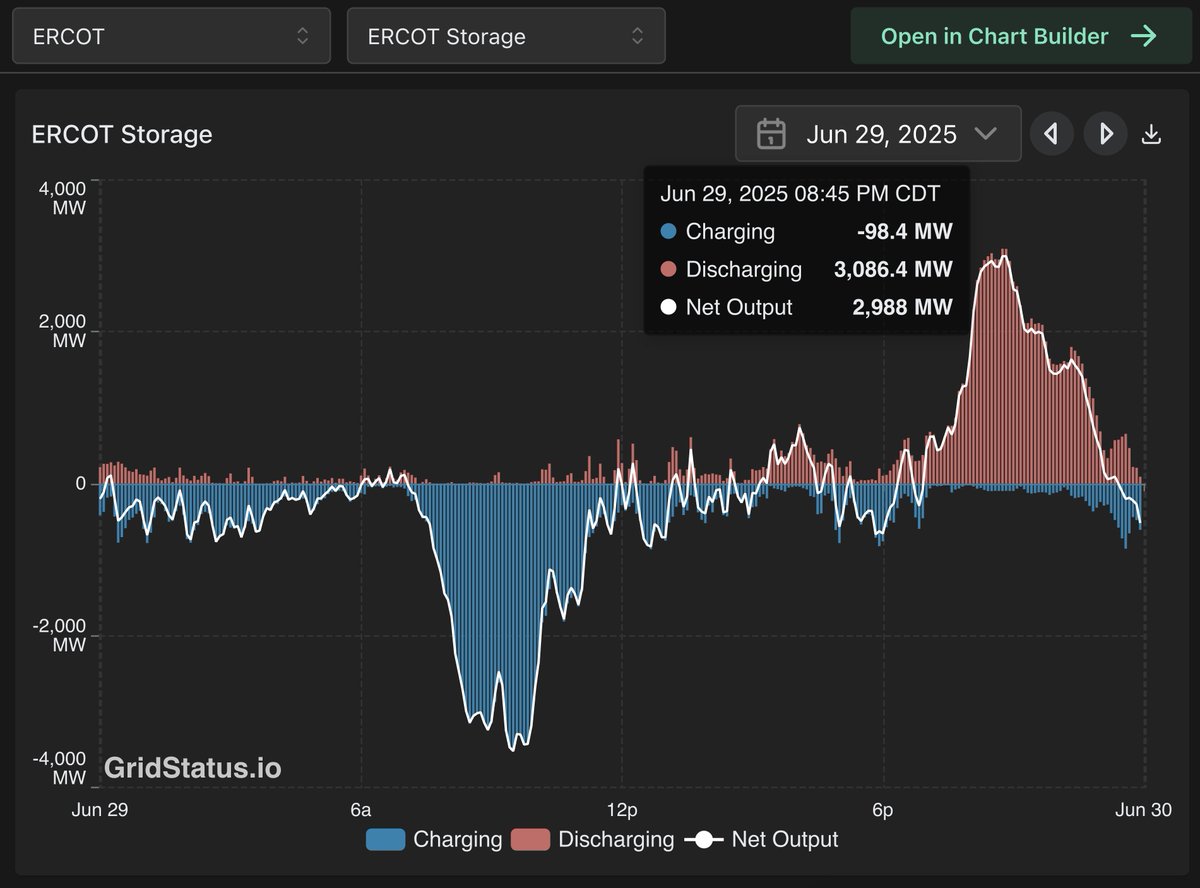Click the -2,000 MW y-axis label
The height and width of the screenshot is (888, 1200).
coord(60,635)
